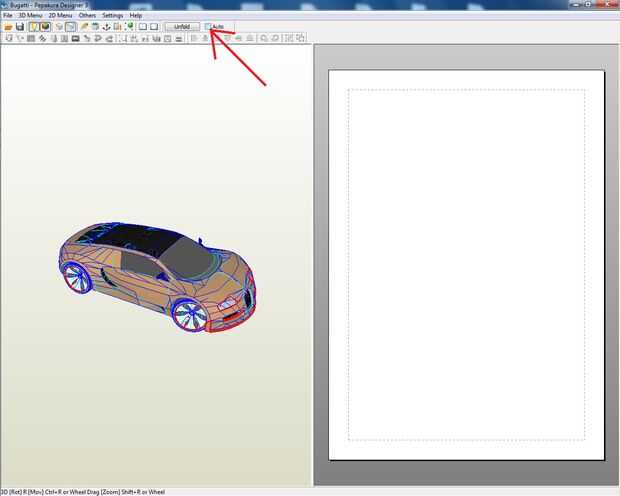
Task: Open the Settings menu
Action: [113, 15]
